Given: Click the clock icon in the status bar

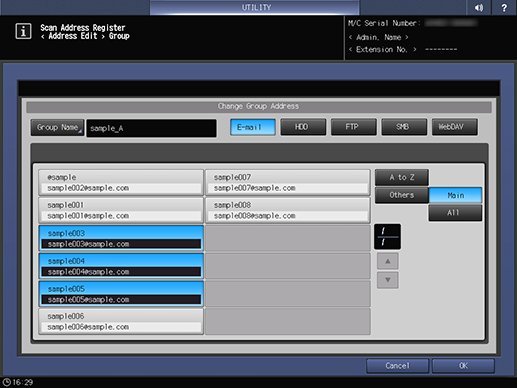Looking at the screenshot, I should pos(7,382).
